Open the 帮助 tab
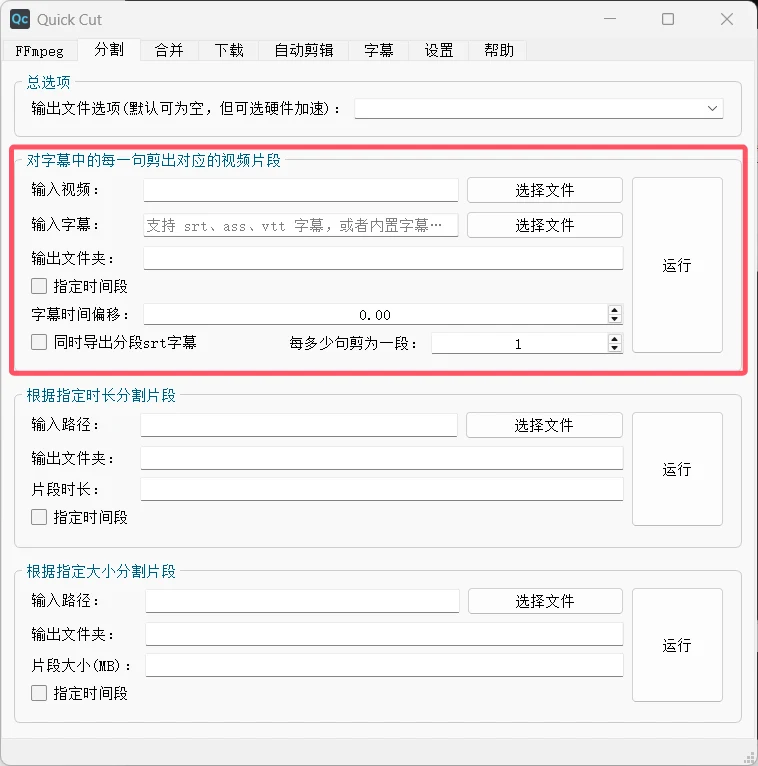 (499, 50)
